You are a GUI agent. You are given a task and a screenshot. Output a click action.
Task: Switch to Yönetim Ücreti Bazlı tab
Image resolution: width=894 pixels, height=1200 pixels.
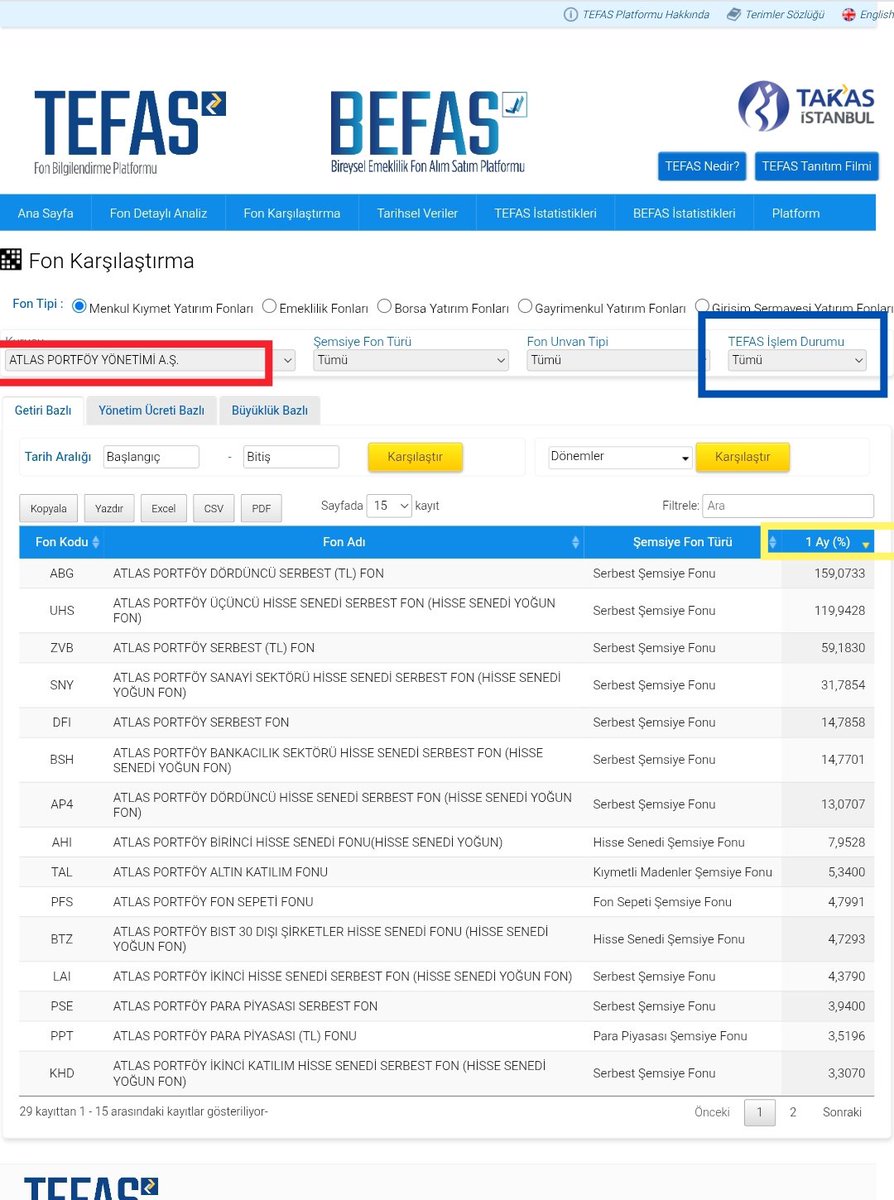pos(151,410)
